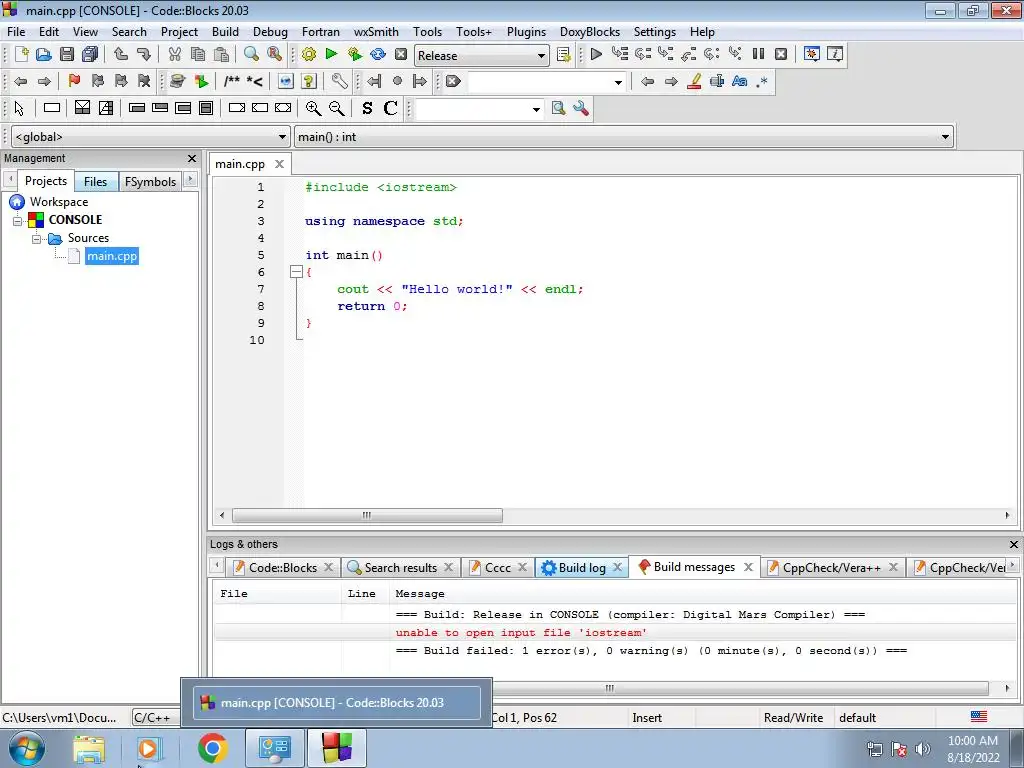Open the <global> scope dropdown
The height and width of the screenshot is (768, 1024).
coord(282,136)
